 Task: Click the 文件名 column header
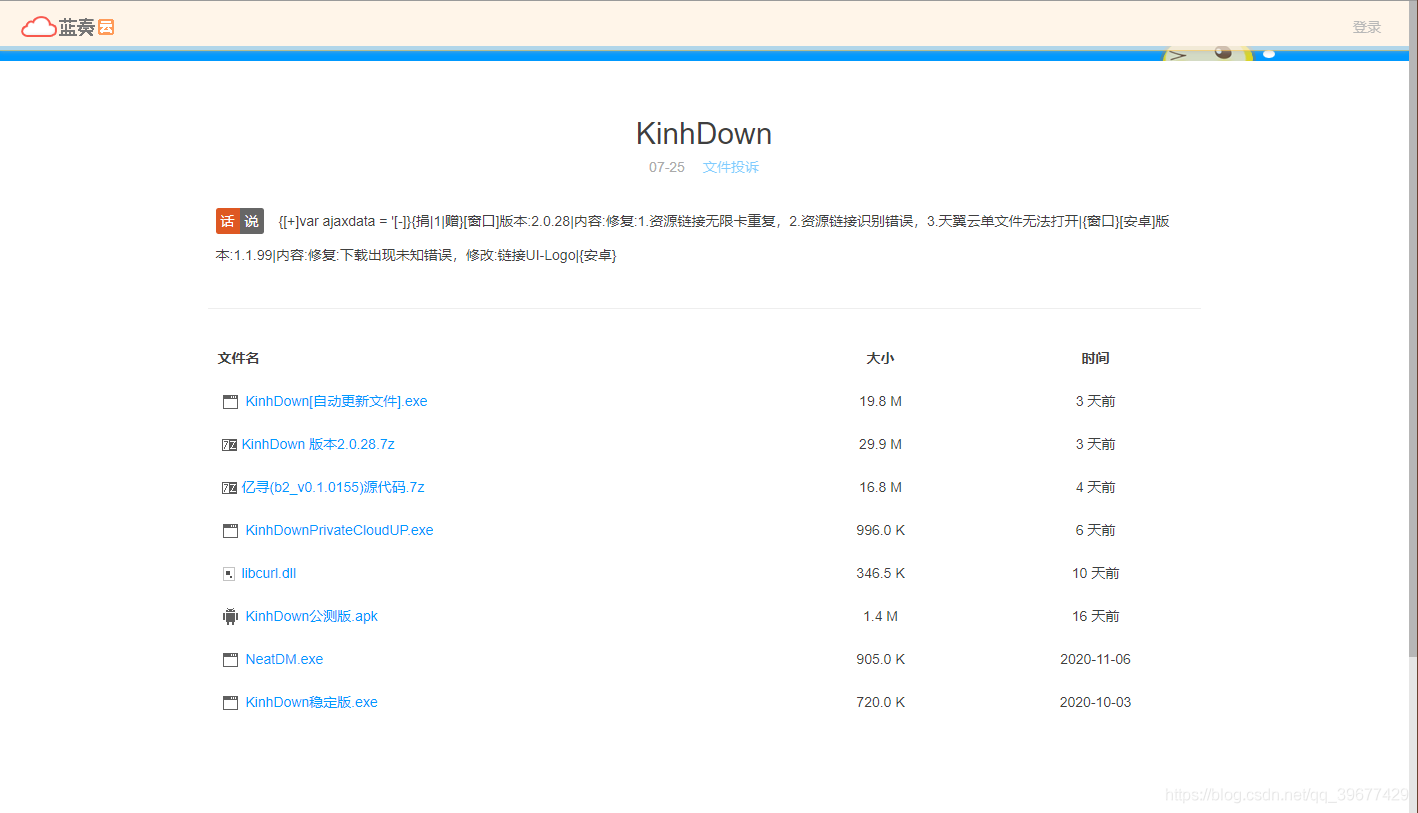[239, 358]
